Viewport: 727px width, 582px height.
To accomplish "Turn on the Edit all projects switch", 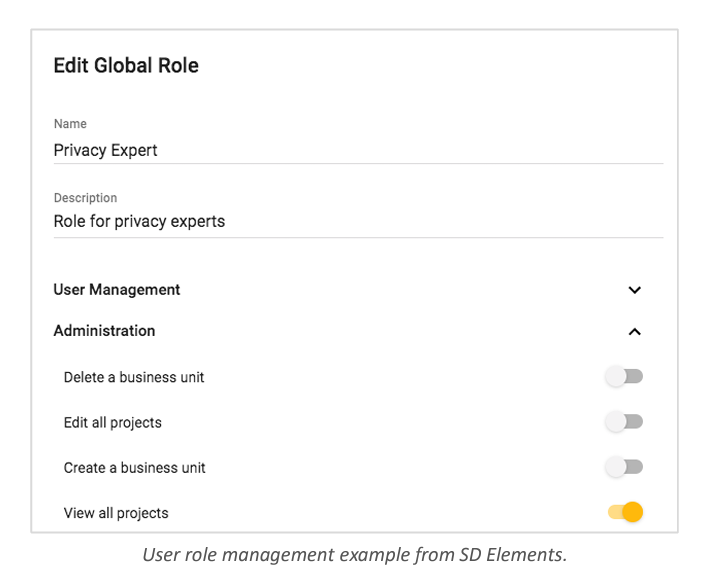I will click(x=624, y=422).
